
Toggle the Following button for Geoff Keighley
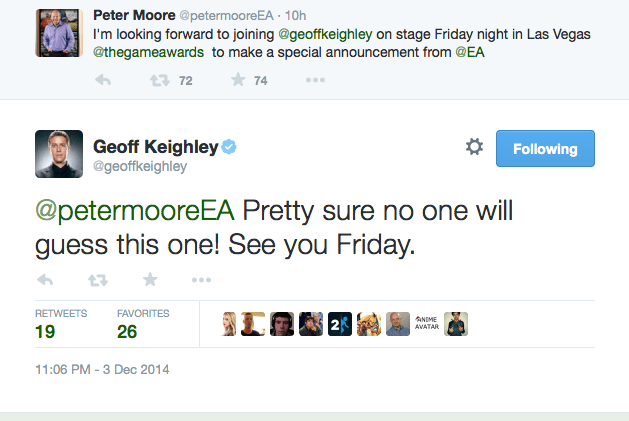coord(545,148)
